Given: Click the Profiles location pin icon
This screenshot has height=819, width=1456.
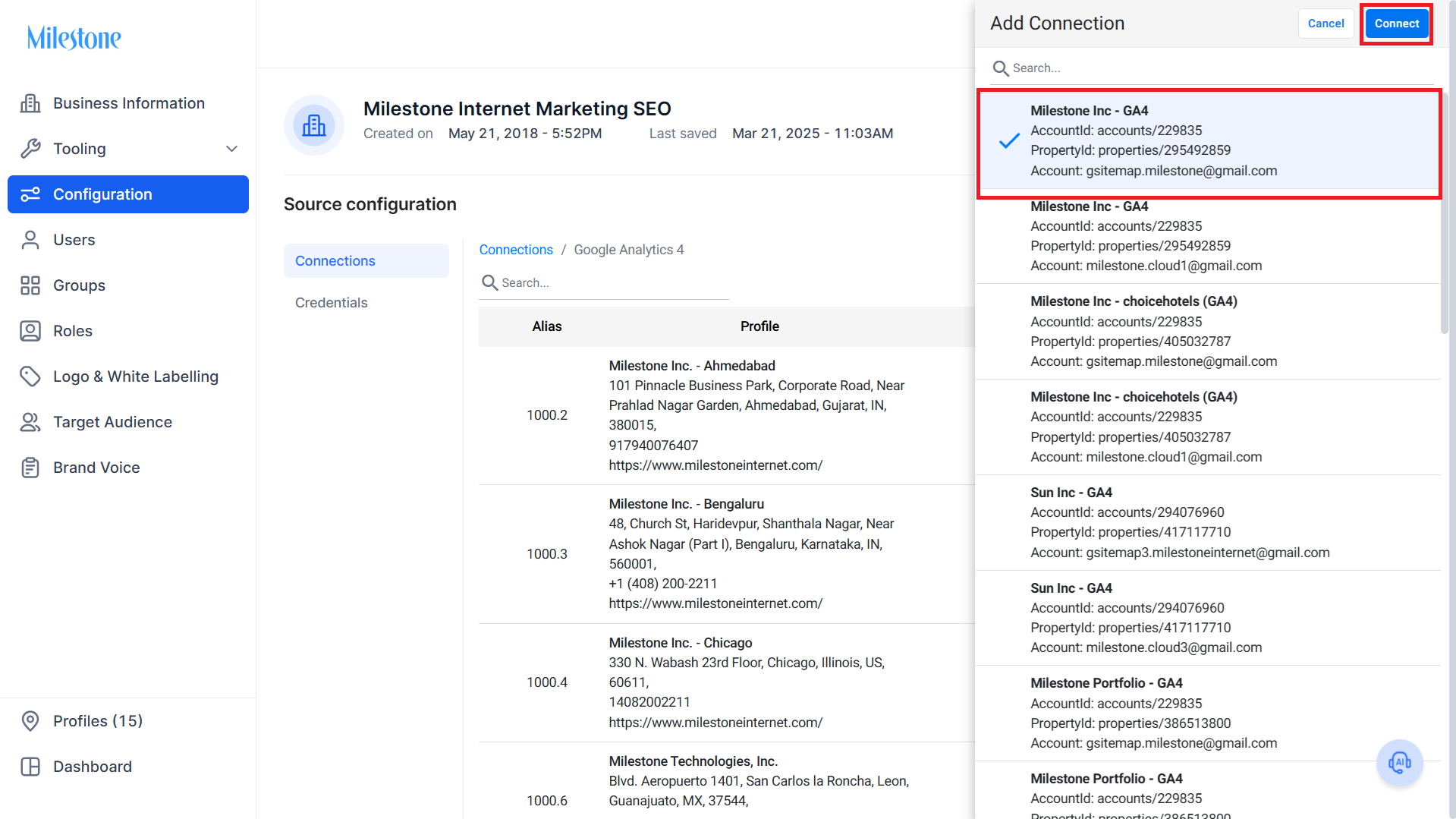Looking at the screenshot, I should pos(30,721).
